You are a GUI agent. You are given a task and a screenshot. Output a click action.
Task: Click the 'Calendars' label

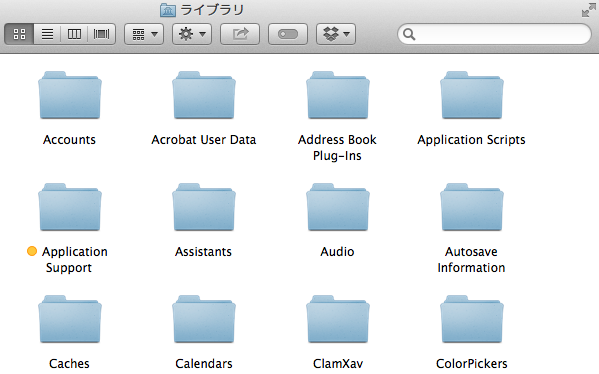pos(204,364)
